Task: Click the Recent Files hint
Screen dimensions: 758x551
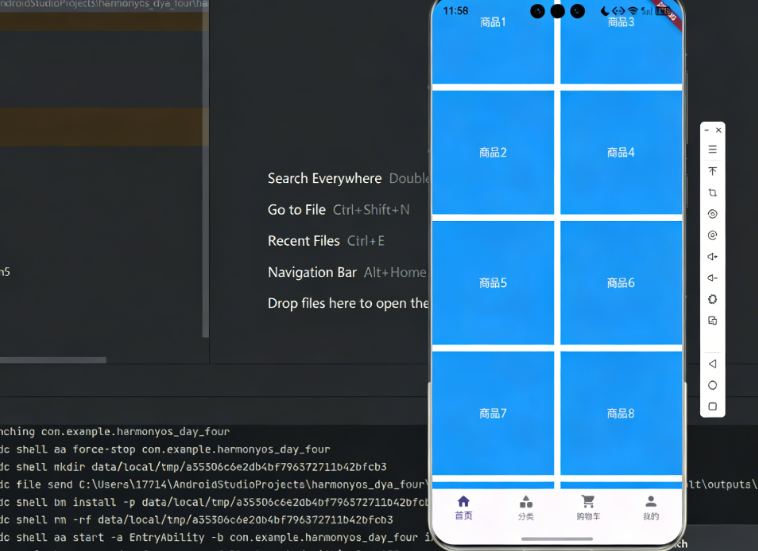Action: pyautogui.click(x=304, y=241)
